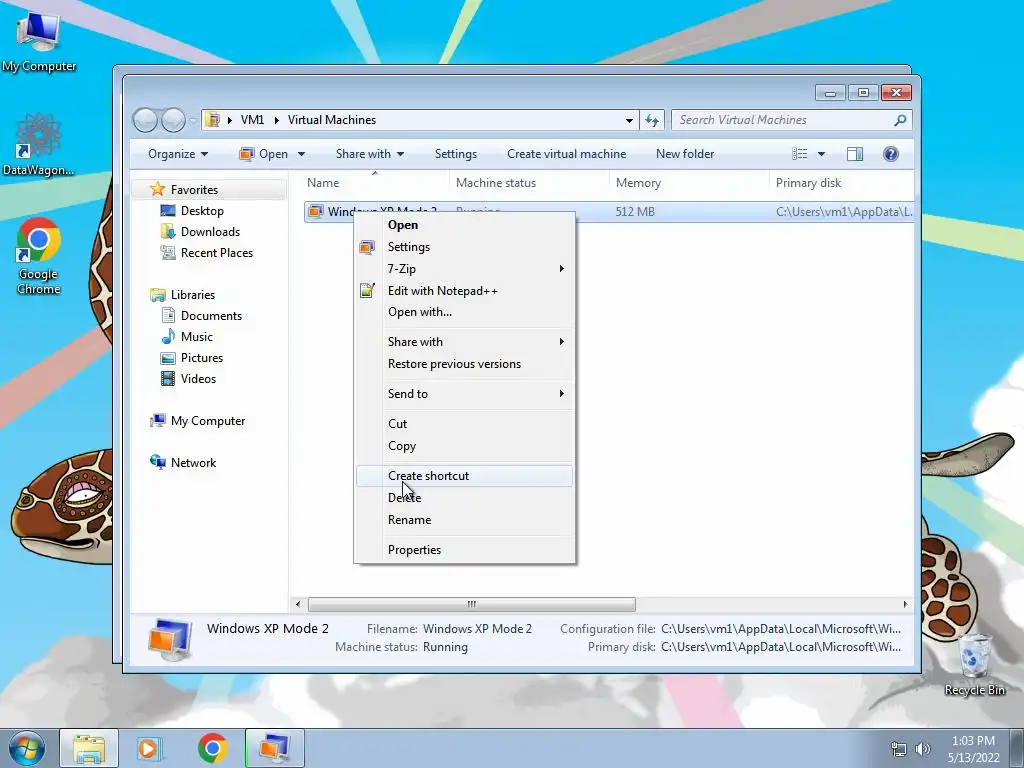Select Edit with Notepad++
This screenshot has width=1024, height=768.
click(x=464, y=291)
